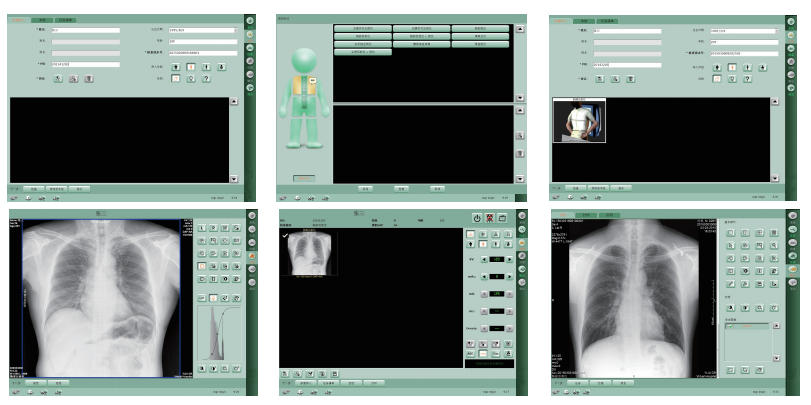Decrease the Density value in exposure panel

pyautogui.click(x=484, y=328)
